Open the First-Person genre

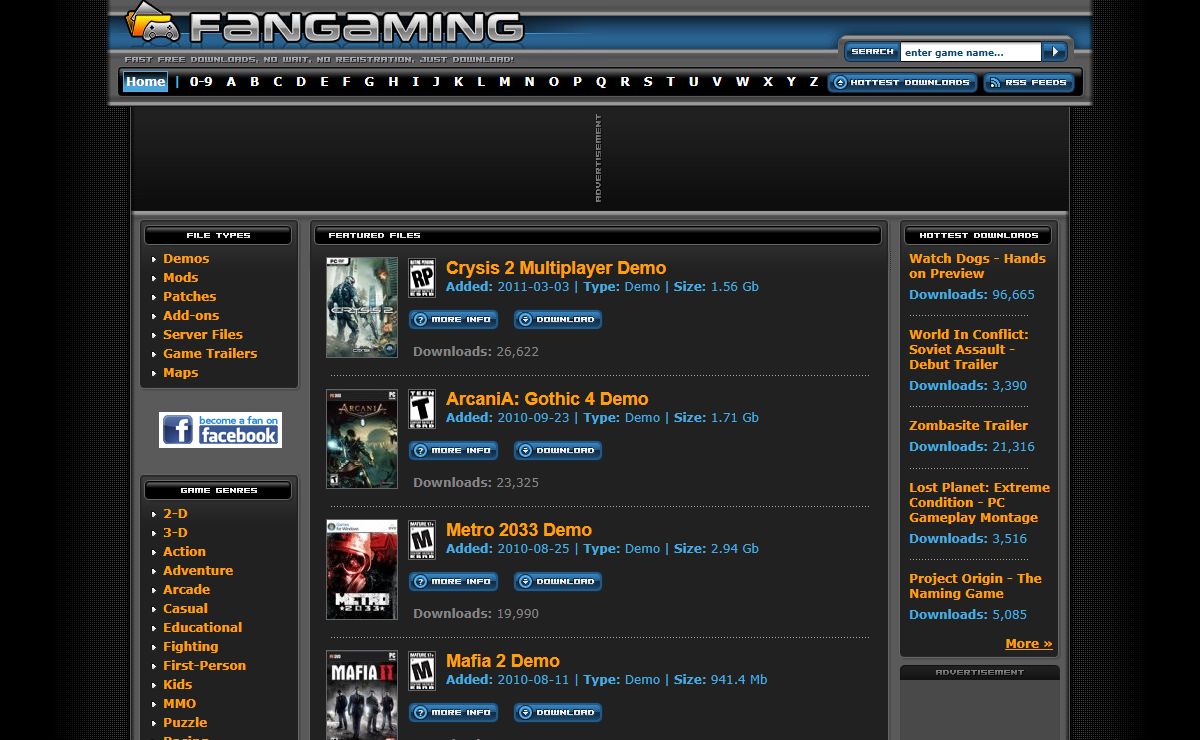pyautogui.click(x=205, y=665)
